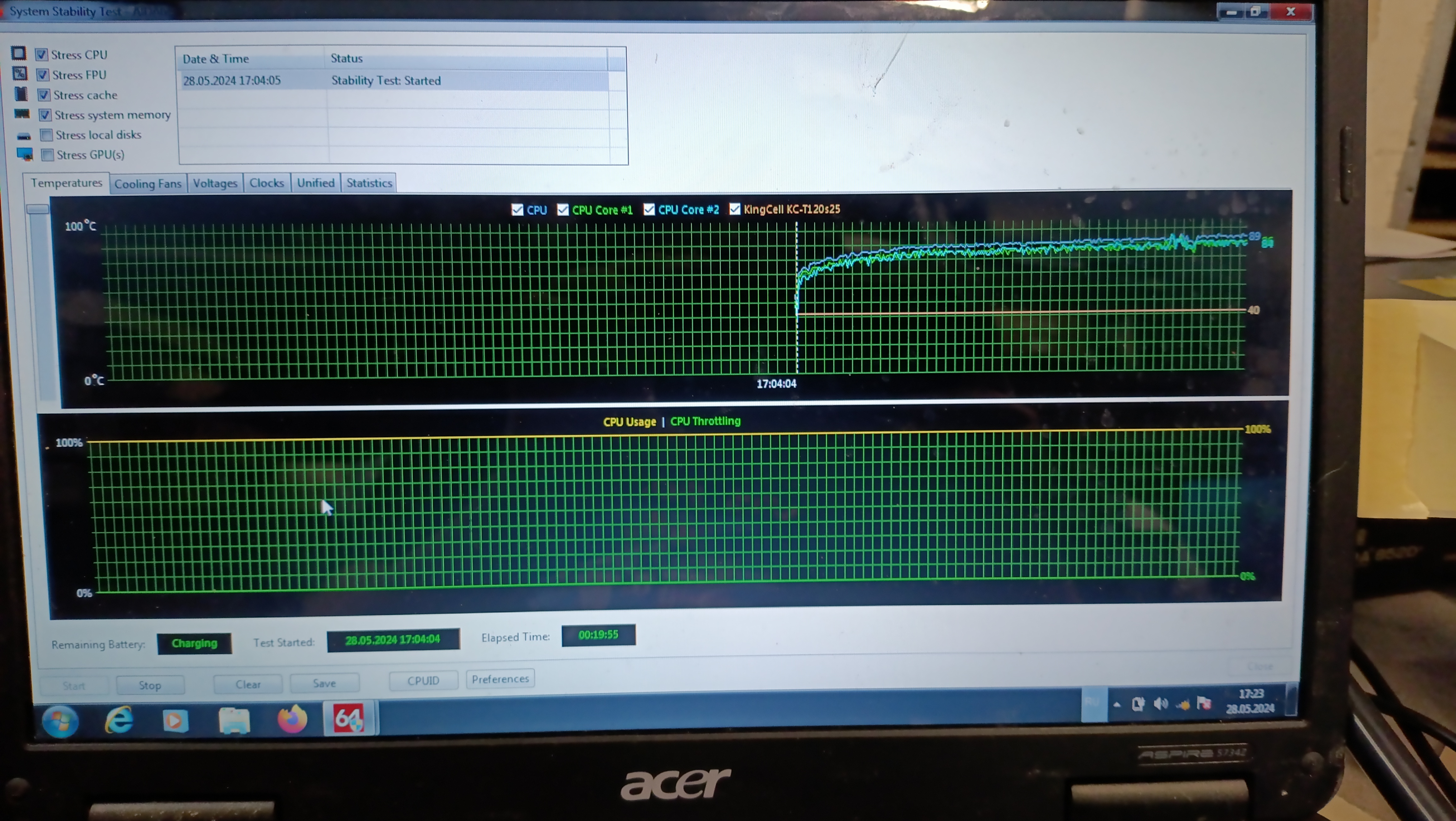Switch to the Clocks tab
This screenshot has width=1456, height=821.
(267, 183)
